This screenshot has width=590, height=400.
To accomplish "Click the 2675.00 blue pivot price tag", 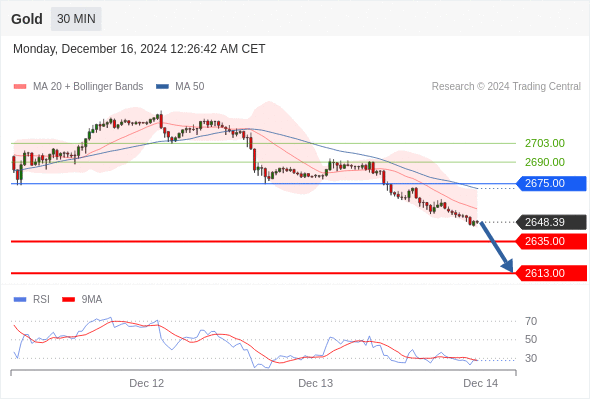I will pyautogui.click(x=551, y=184).
